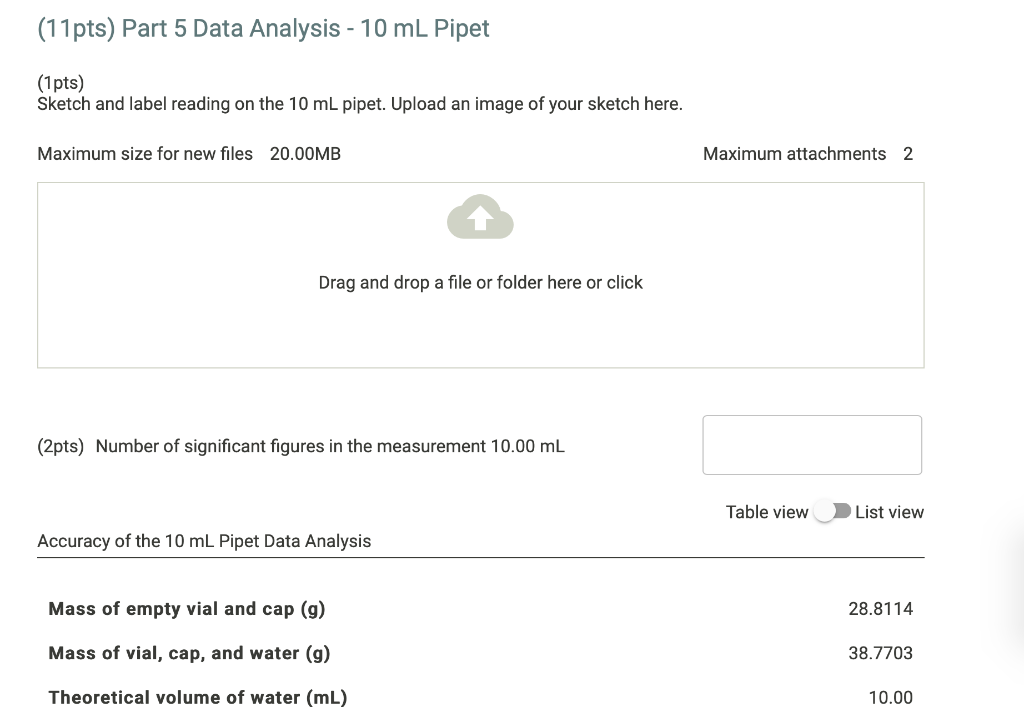Click the significant figures answer field
Image resolution: width=1024 pixels, height=707 pixels.
coord(811,444)
